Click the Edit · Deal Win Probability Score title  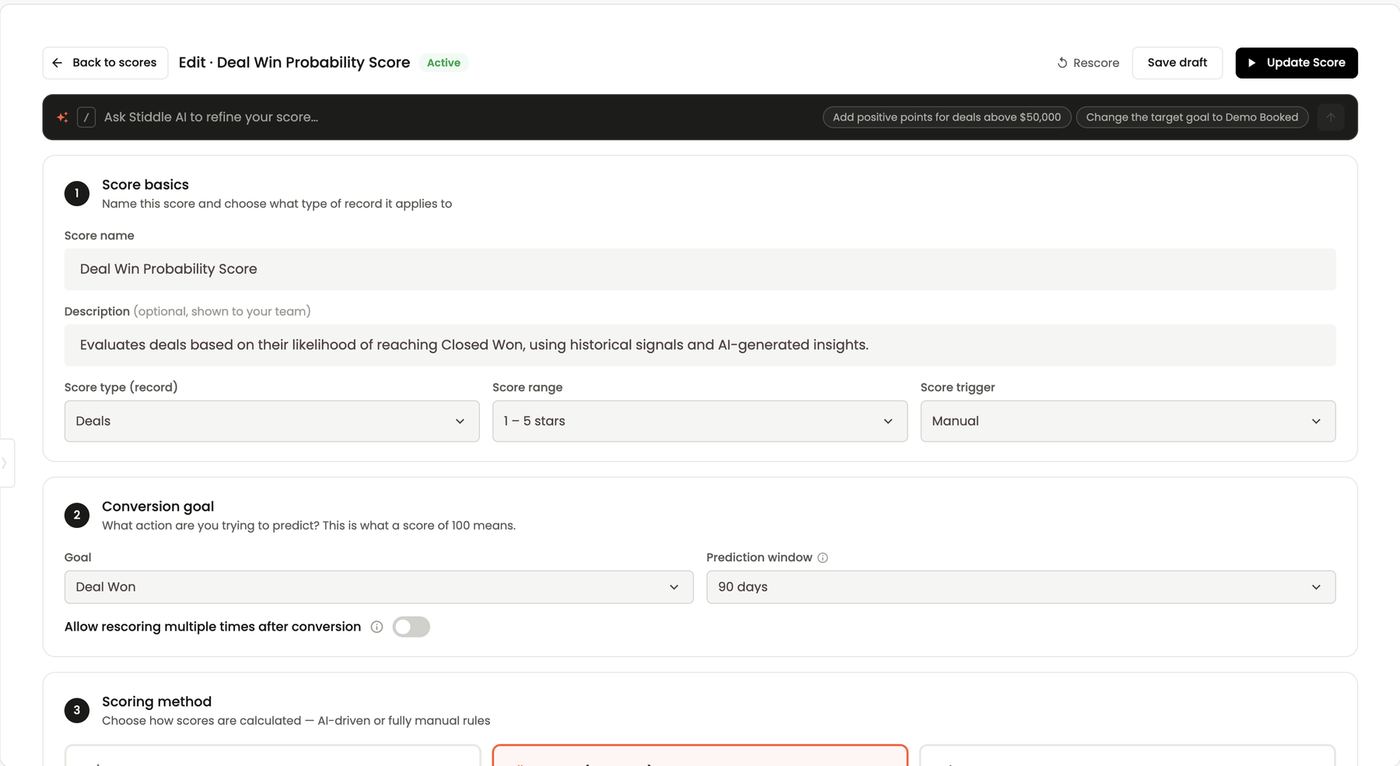294,62
